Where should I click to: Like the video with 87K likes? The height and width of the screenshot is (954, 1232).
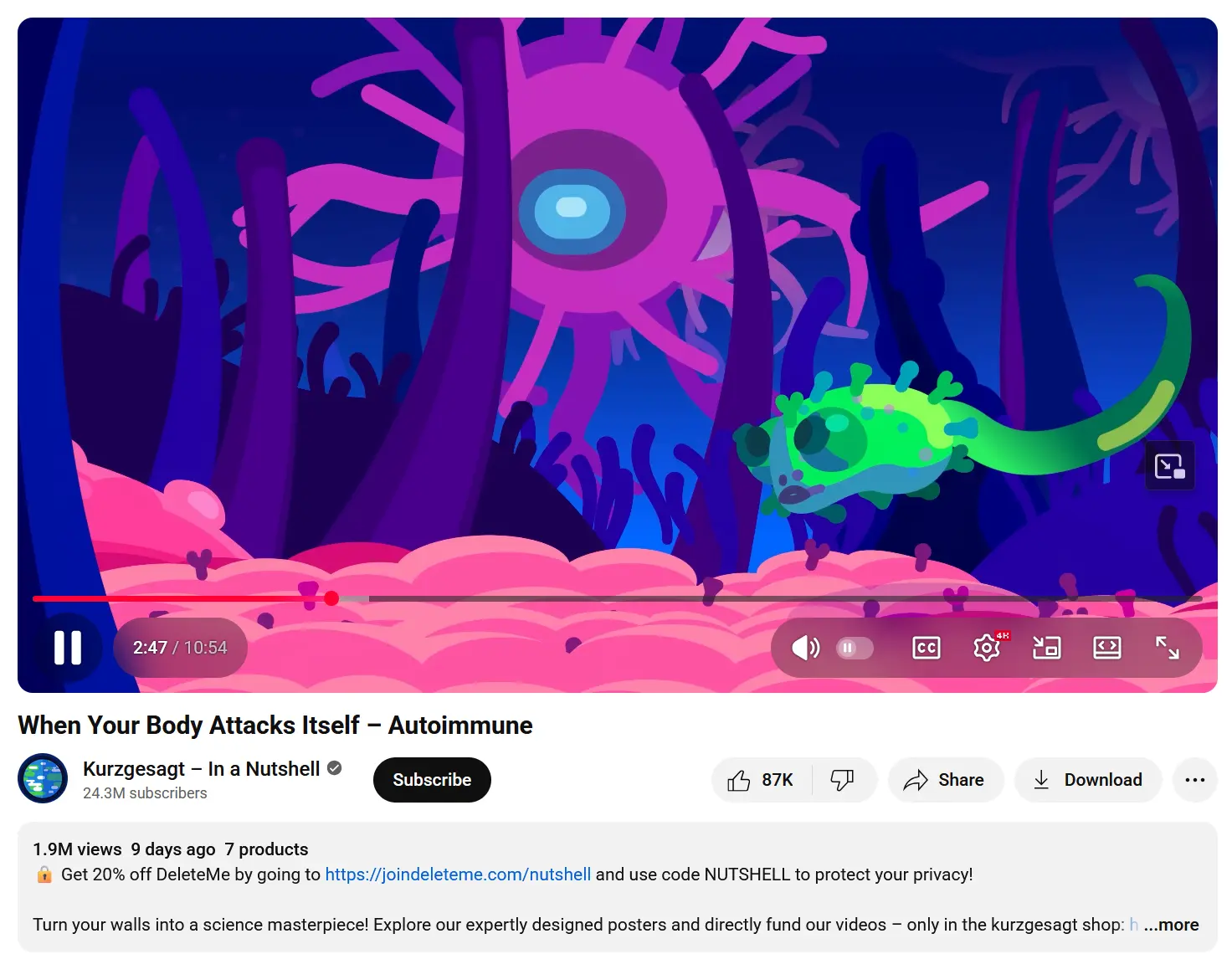(x=761, y=780)
